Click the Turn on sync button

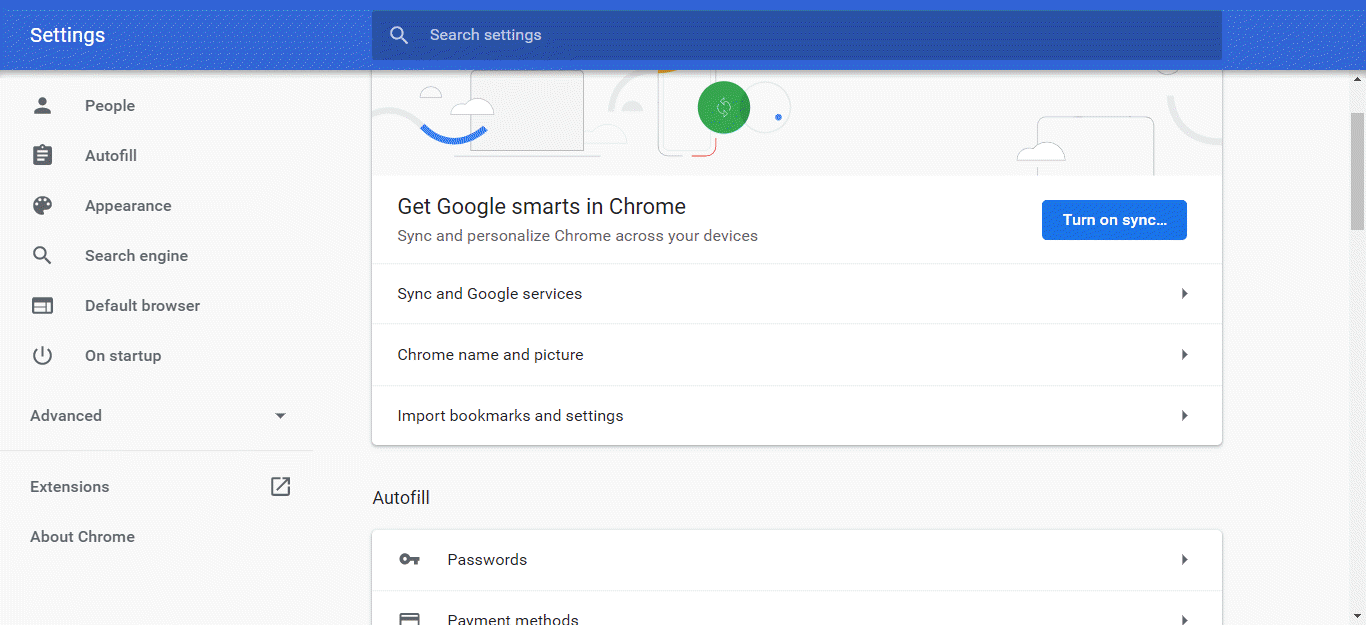(x=1114, y=220)
